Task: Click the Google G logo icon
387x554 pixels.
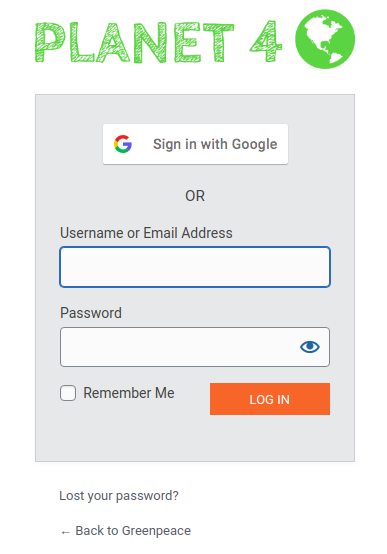Action: tap(123, 144)
